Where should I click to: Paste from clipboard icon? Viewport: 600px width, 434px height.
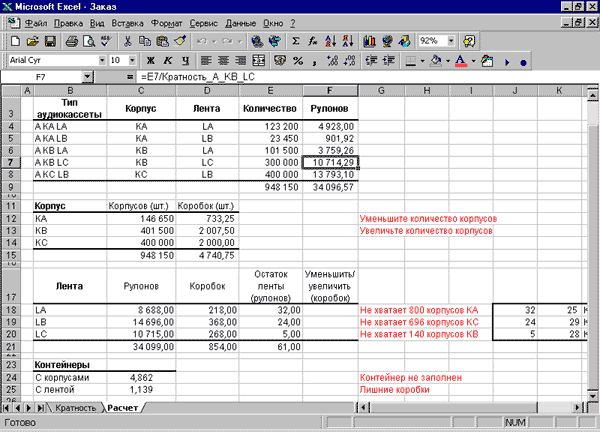point(163,41)
